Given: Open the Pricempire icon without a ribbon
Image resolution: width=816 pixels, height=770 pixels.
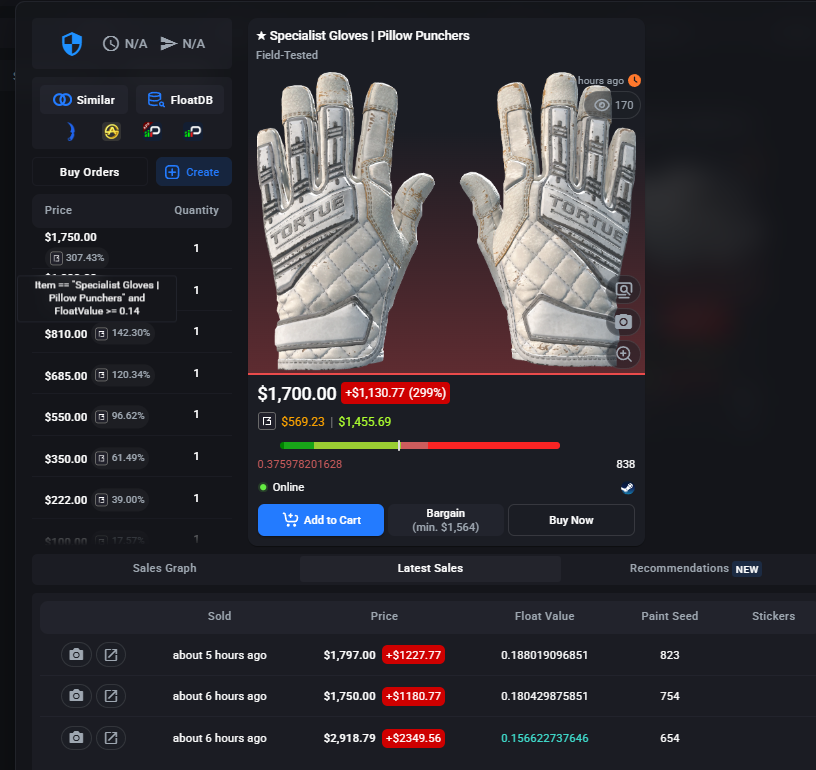Looking at the screenshot, I should click(193, 131).
